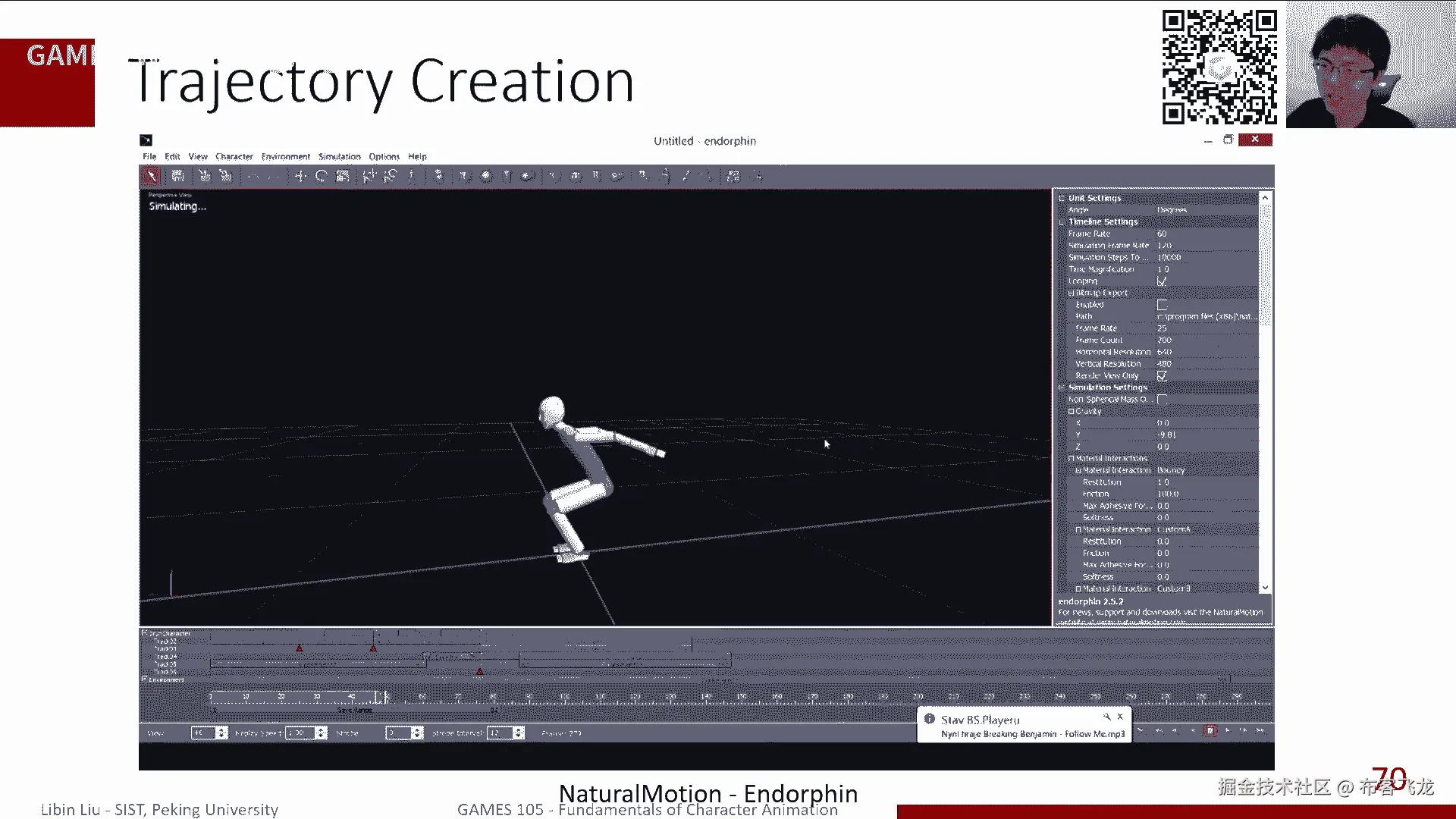The width and height of the screenshot is (1456, 819).
Task: Click the info icon in BS.Player popup
Action: 929,719
